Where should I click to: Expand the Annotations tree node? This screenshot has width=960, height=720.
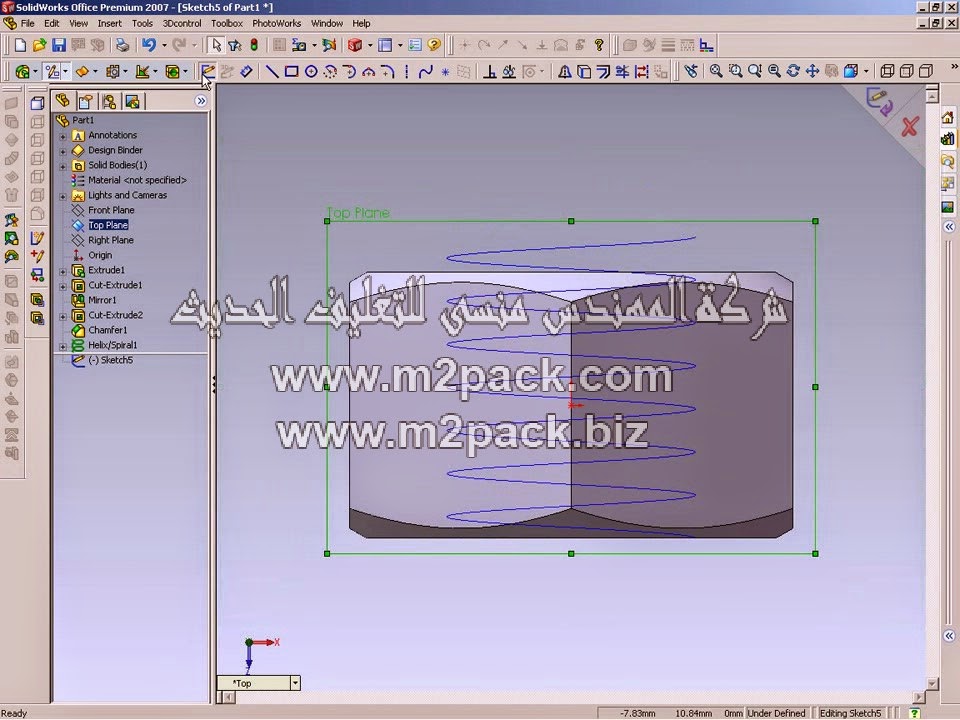pyautogui.click(x=63, y=136)
